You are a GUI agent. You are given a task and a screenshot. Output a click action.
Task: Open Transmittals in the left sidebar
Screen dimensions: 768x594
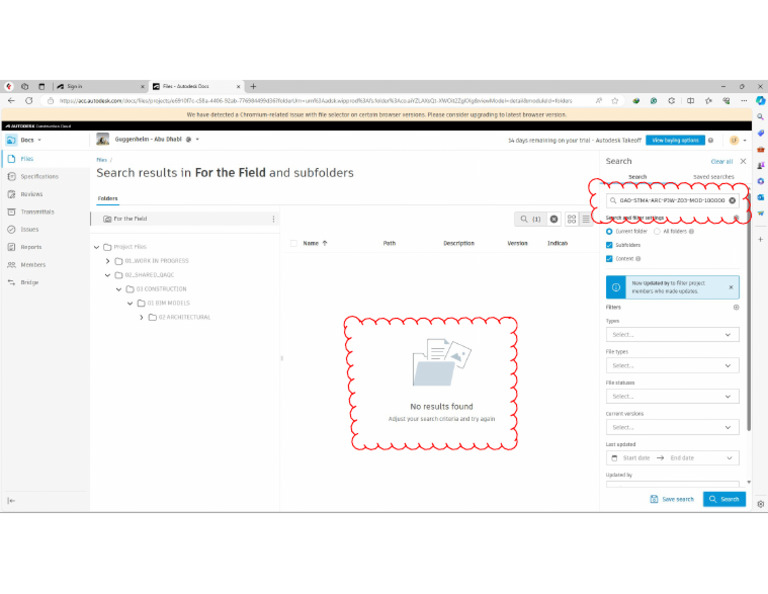pyautogui.click(x=37, y=212)
